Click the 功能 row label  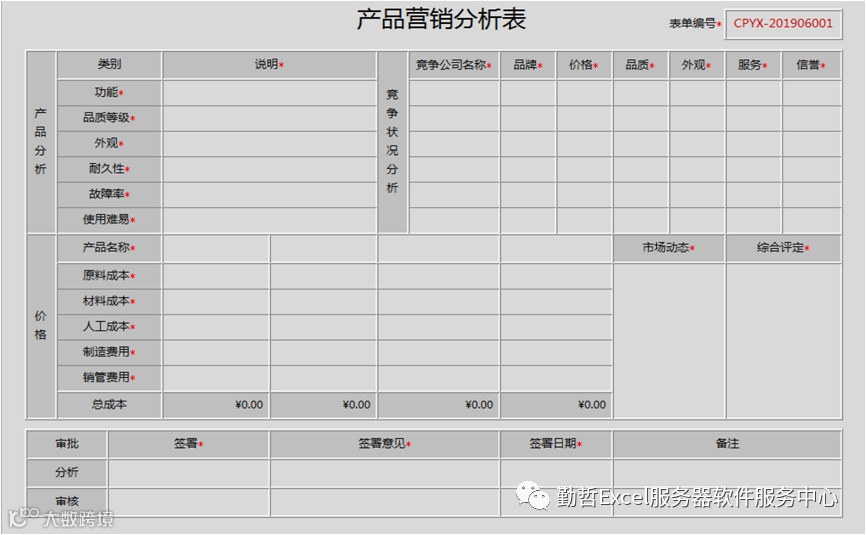click(x=109, y=93)
